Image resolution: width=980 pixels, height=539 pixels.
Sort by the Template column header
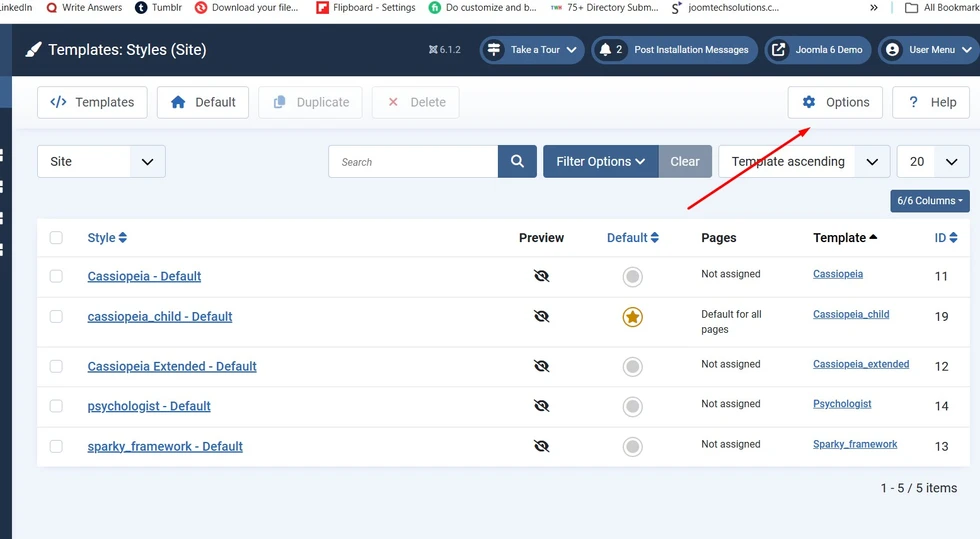point(845,238)
